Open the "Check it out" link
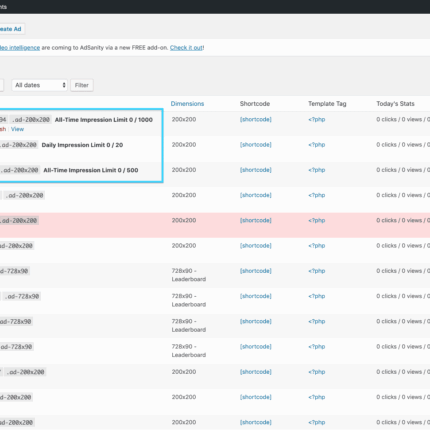The height and width of the screenshot is (430, 430). (186, 48)
